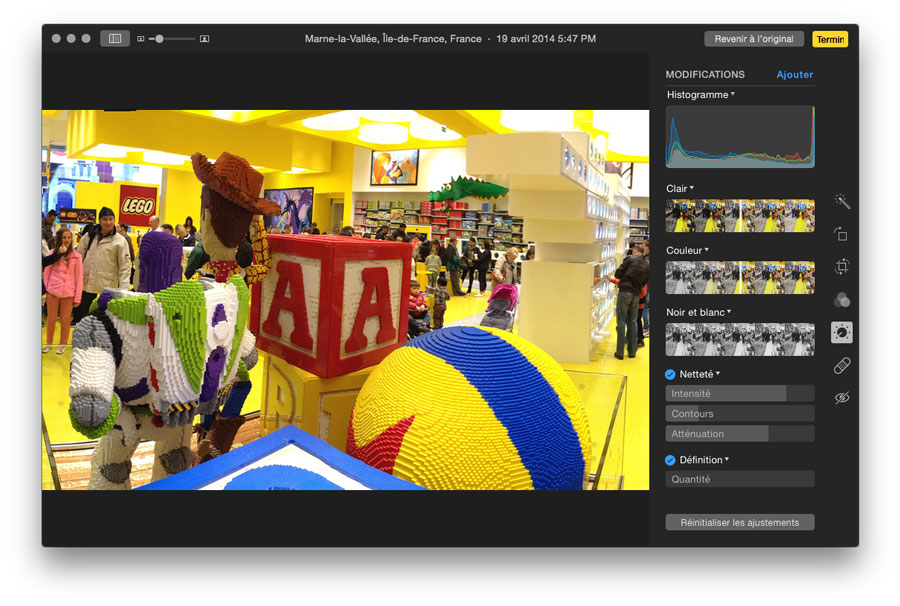Select the Red-eye removal tool
The image size is (900, 606).
tap(842, 398)
